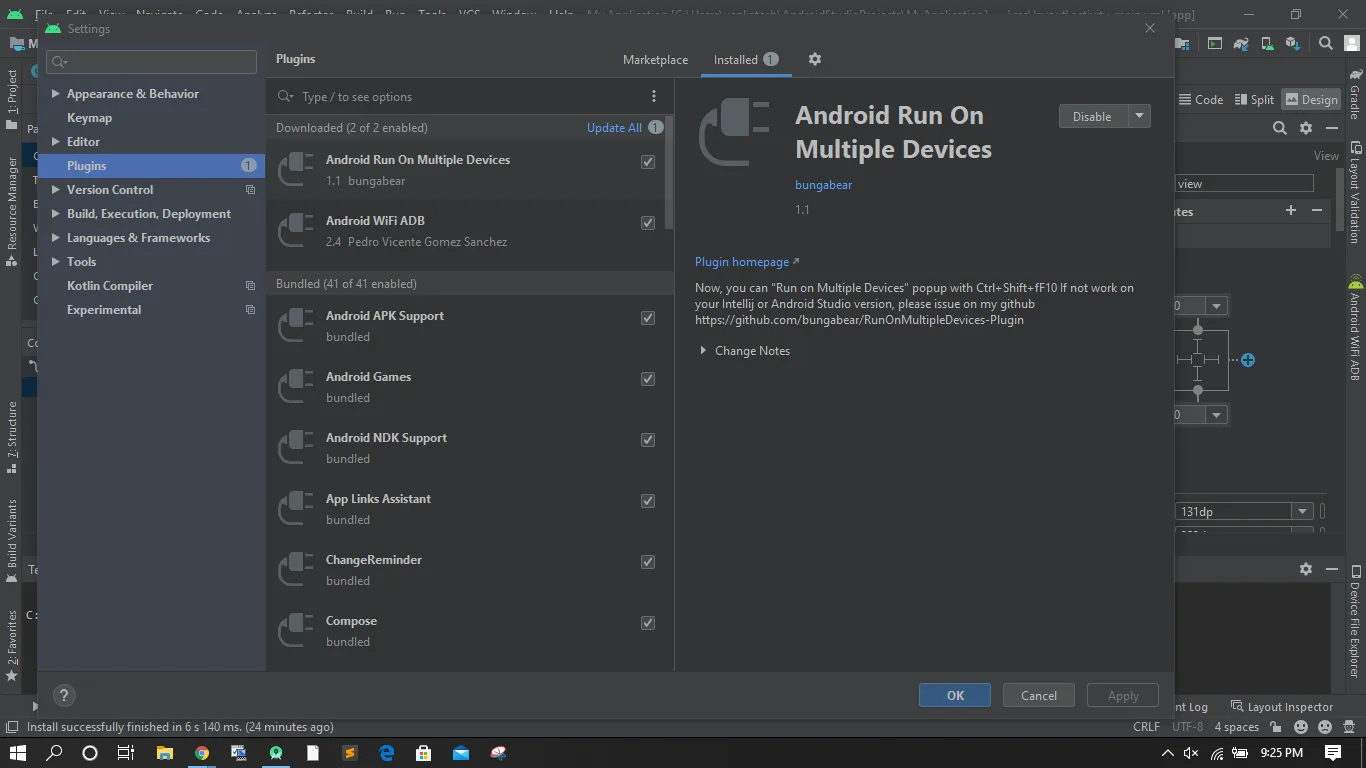Viewport: 1366px width, 768px height.
Task: Expand Languages & Frameworks section
Action: (x=56, y=238)
